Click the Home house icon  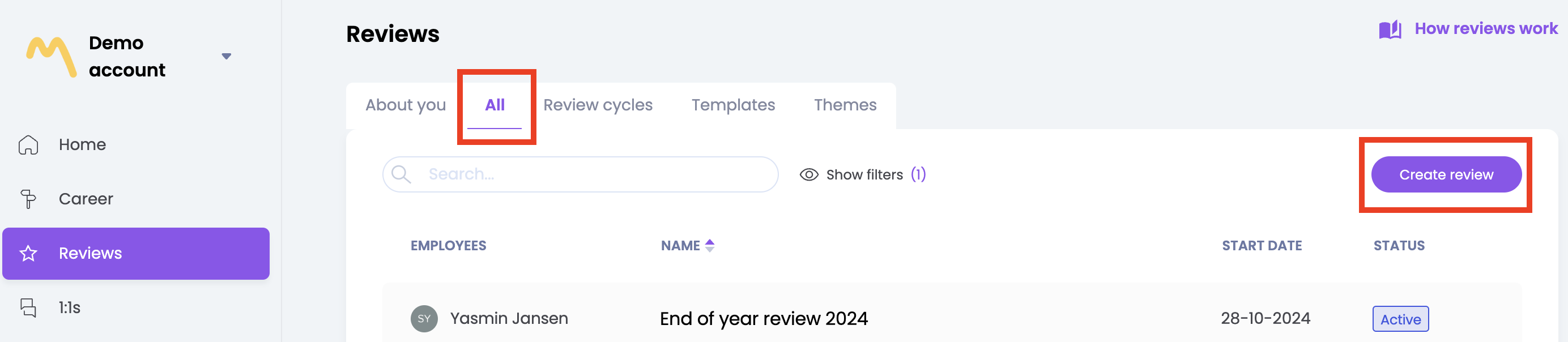(x=29, y=145)
